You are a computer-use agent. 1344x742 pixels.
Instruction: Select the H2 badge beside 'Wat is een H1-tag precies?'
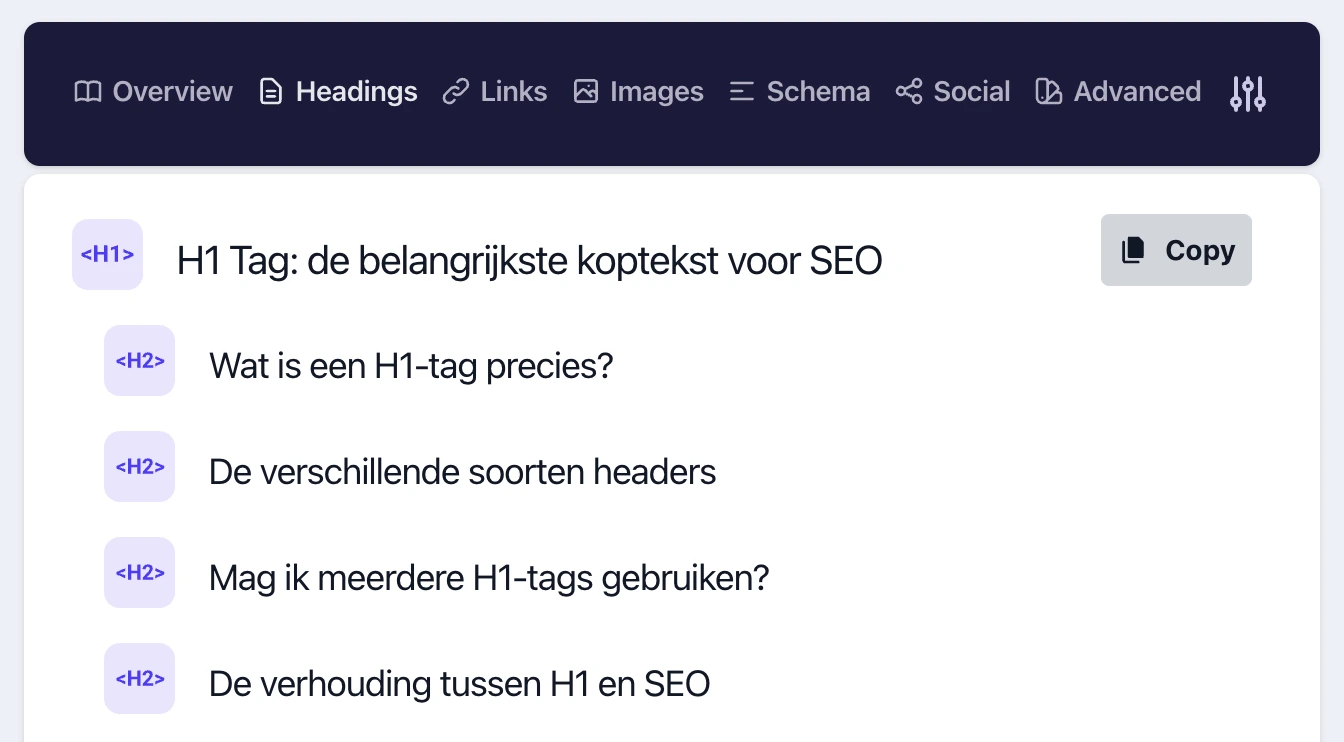click(139, 360)
